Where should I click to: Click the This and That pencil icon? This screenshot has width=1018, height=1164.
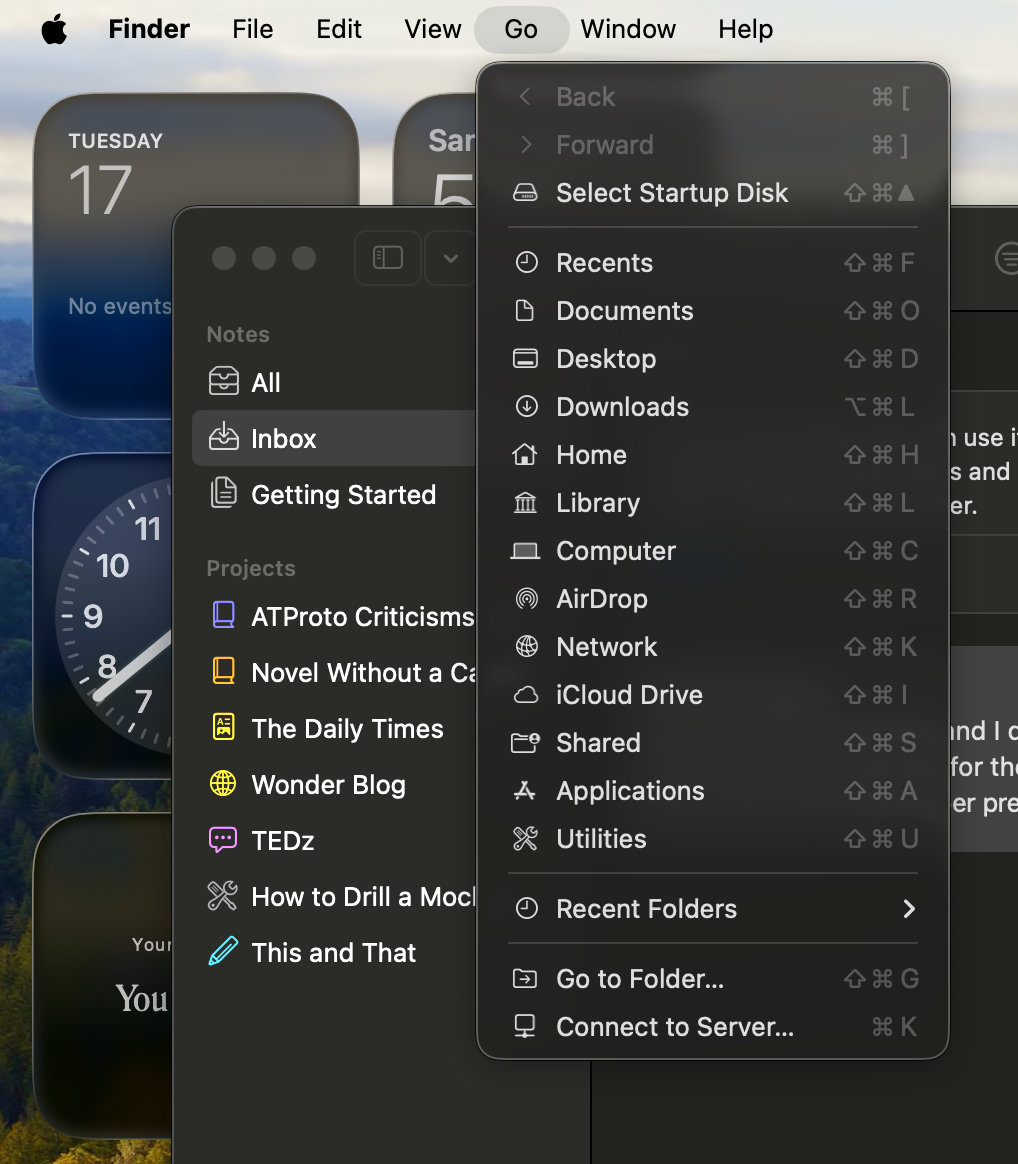[223, 952]
